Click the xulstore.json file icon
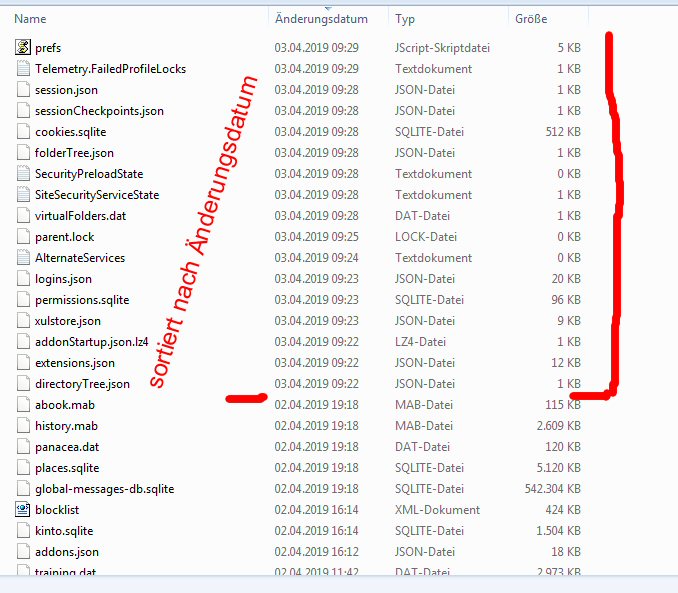 23,320
